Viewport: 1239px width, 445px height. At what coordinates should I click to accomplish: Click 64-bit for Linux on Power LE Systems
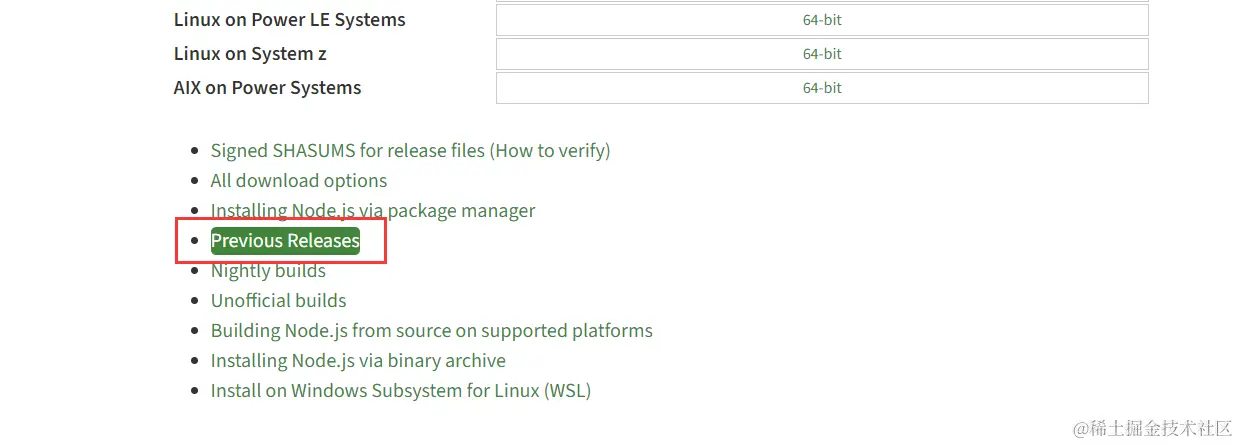[822, 20]
